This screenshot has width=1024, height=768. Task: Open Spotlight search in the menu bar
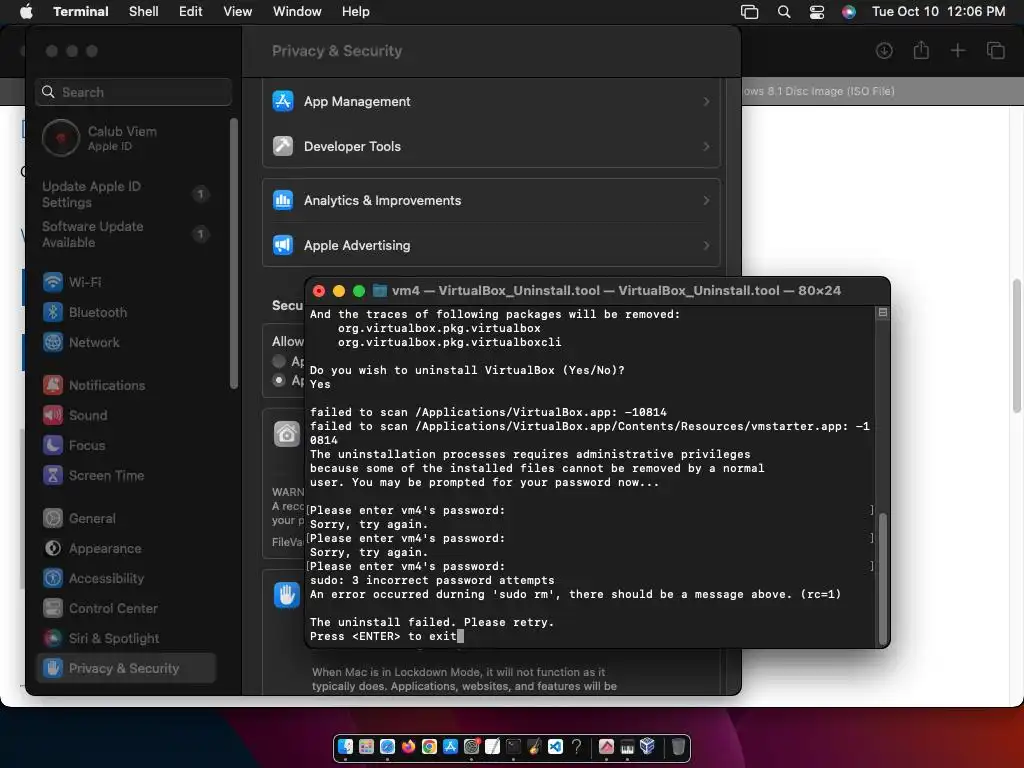784,12
